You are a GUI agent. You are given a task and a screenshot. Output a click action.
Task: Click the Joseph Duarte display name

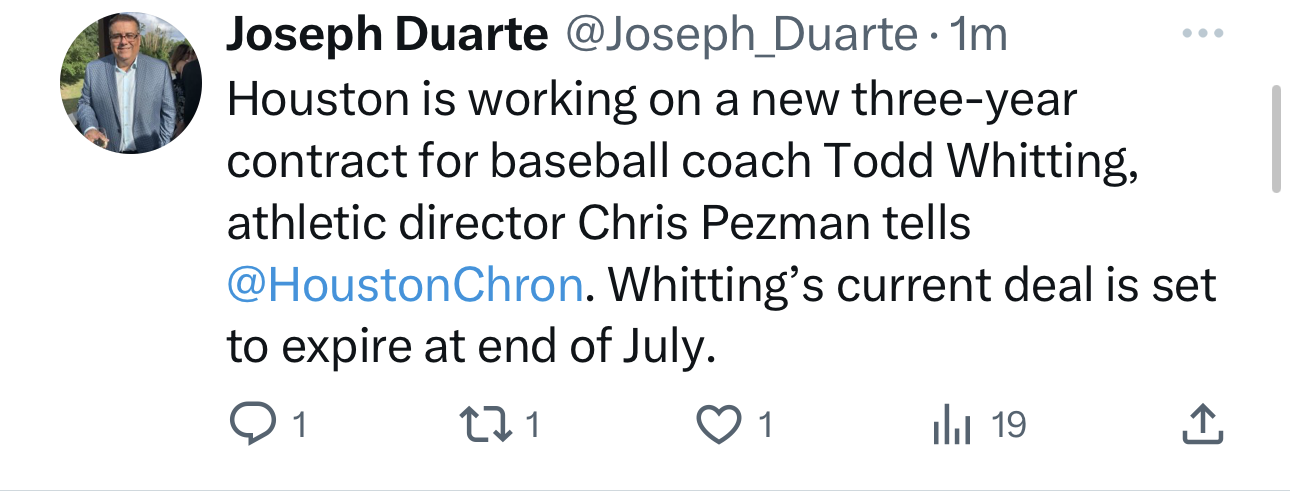(x=387, y=37)
